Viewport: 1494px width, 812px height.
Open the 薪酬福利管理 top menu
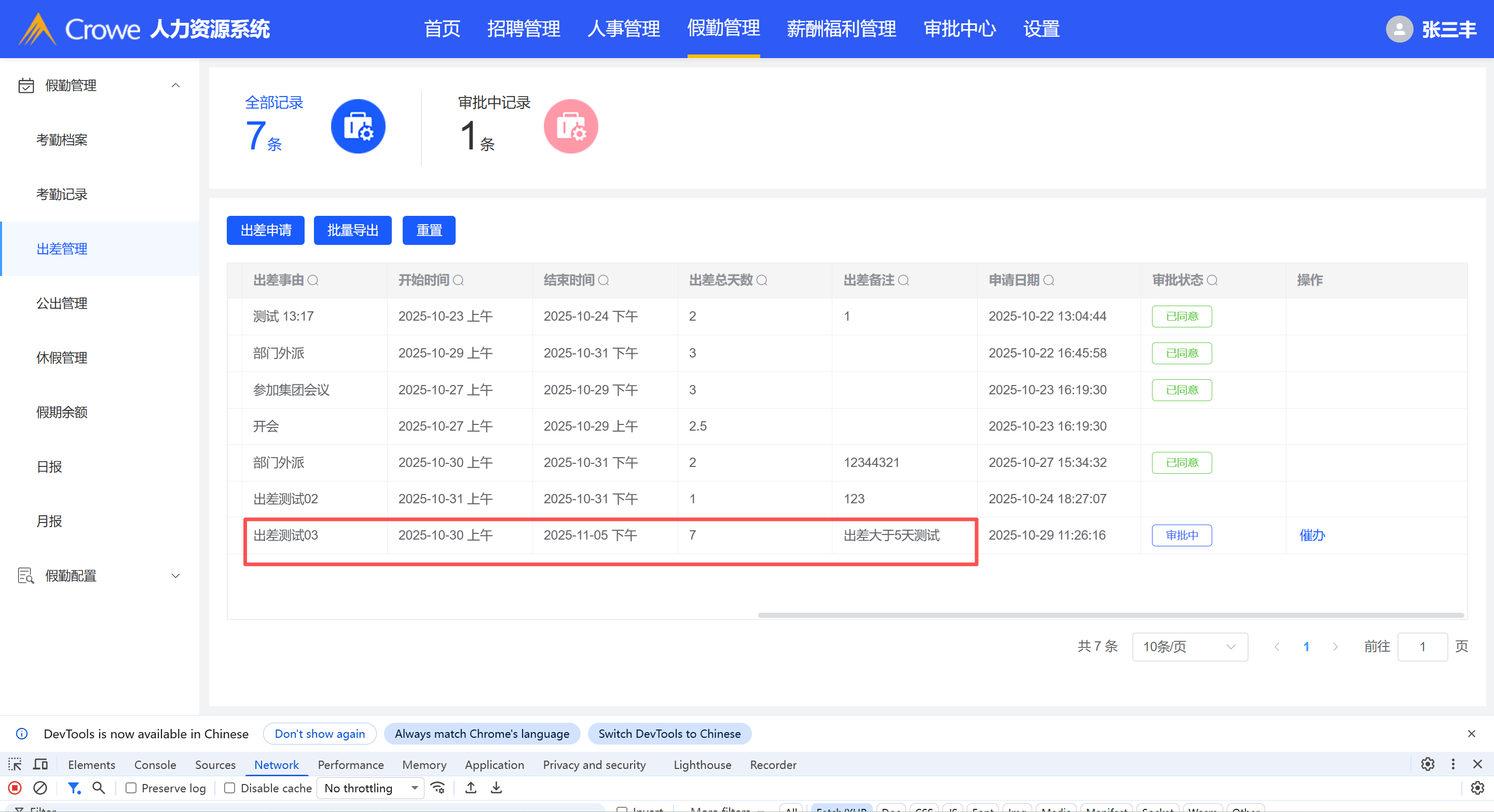tap(841, 29)
